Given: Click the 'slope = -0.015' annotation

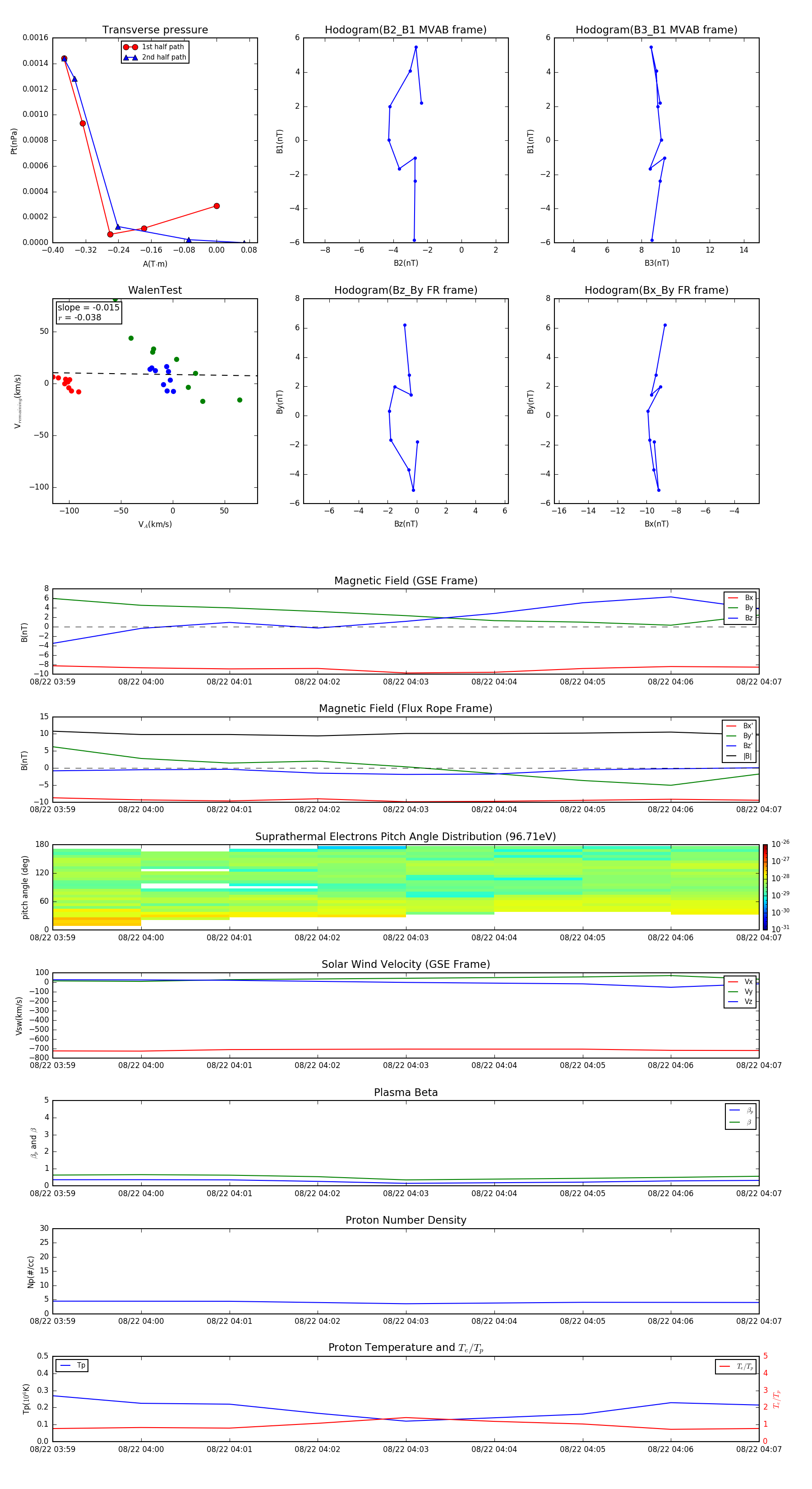Looking at the screenshot, I should click(88, 308).
